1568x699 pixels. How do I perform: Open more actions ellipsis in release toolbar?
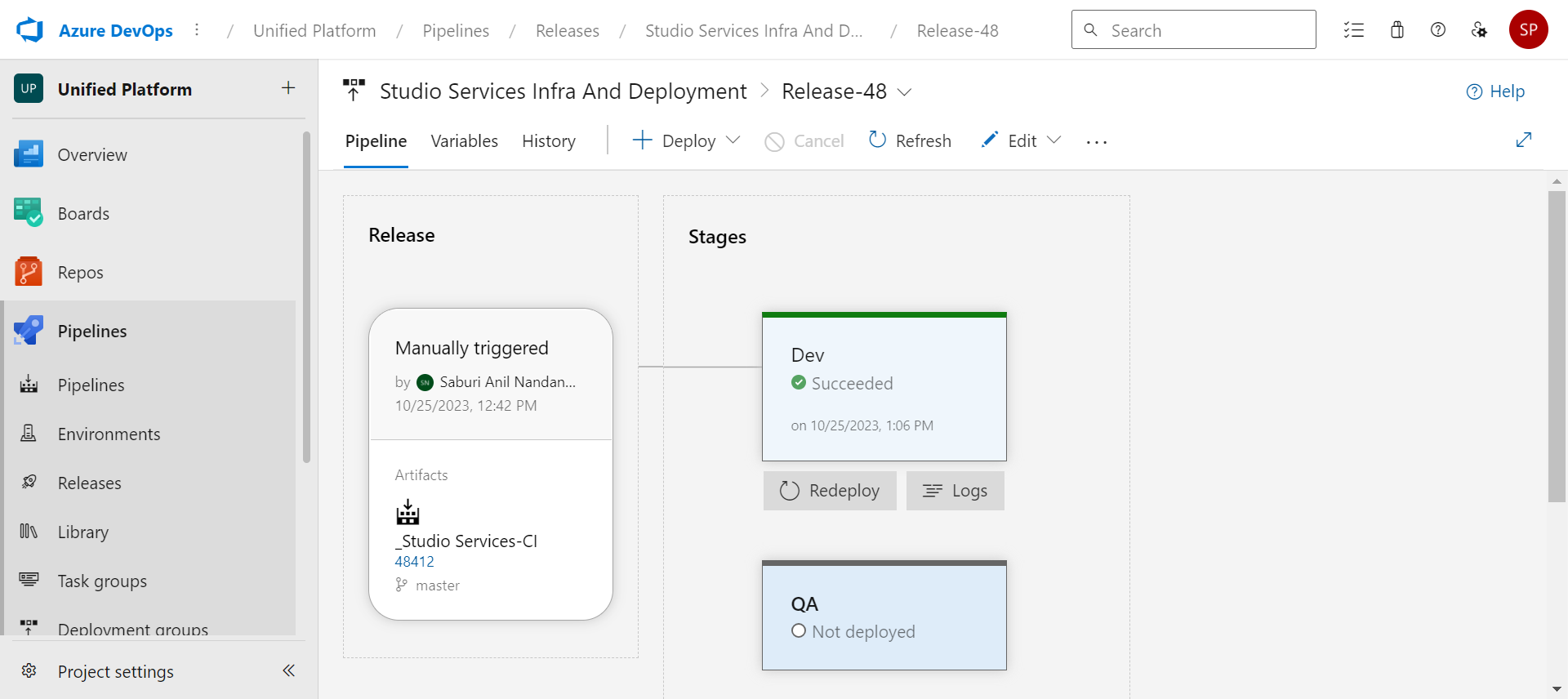[1097, 142]
